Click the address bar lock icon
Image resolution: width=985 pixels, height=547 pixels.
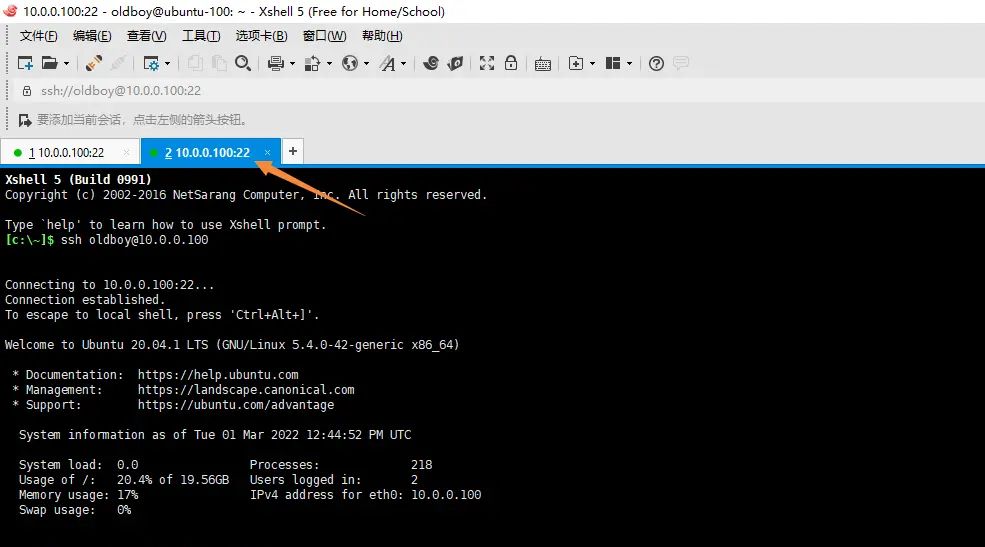[26, 91]
